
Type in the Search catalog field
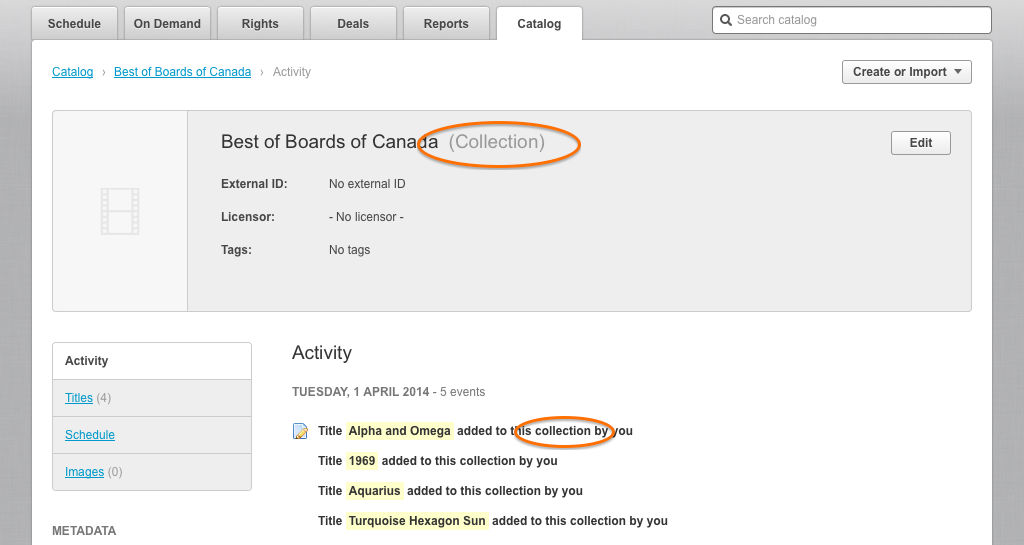(860, 20)
